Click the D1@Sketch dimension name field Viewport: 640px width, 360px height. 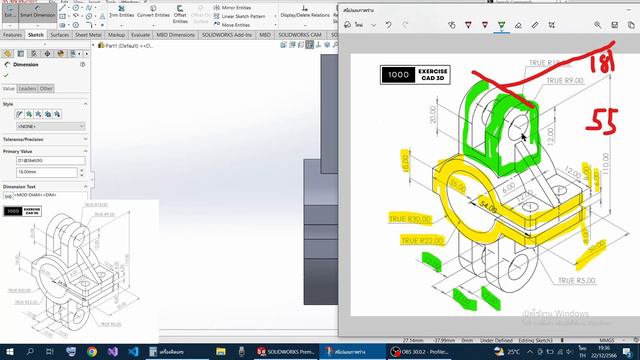coord(51,161)
